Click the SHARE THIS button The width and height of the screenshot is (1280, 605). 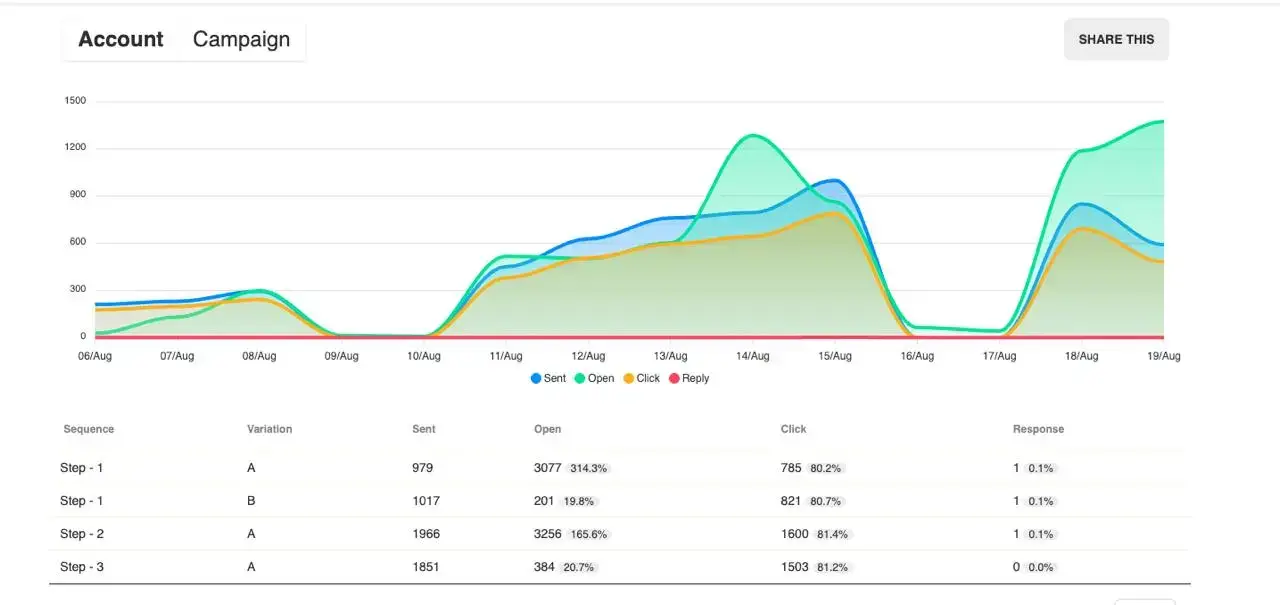pos(1116,39)
